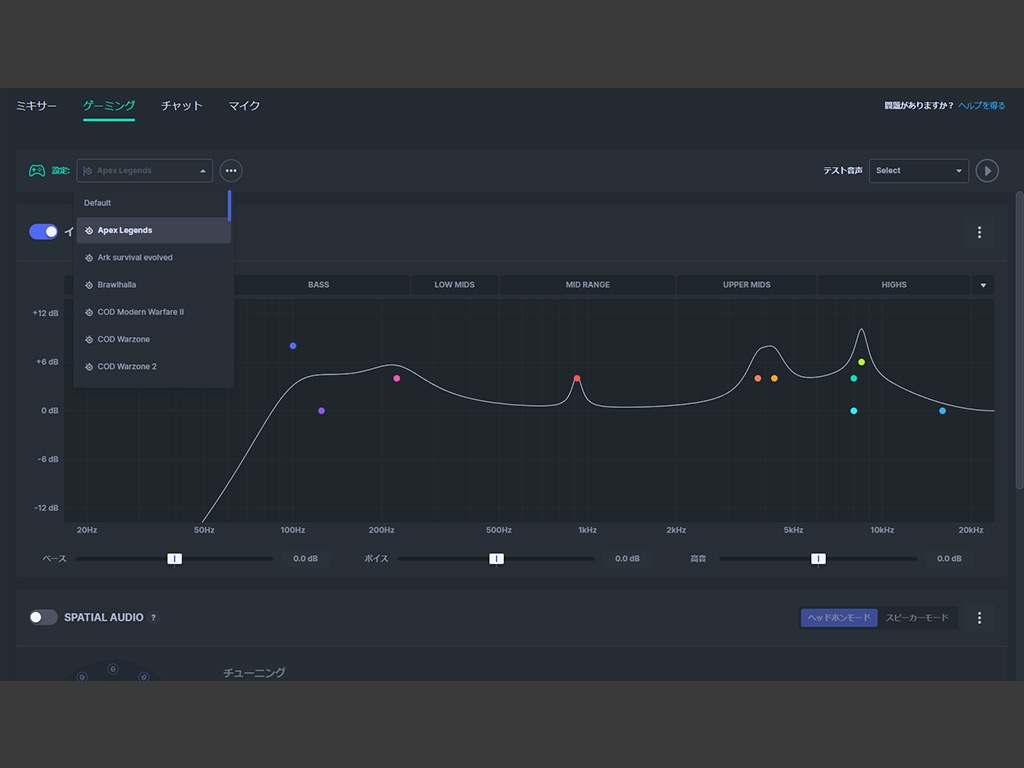This screenshot has width=1024, height=768.
Task: Click the main page vertical scrollbar
Action: [x=1019, y=340]
